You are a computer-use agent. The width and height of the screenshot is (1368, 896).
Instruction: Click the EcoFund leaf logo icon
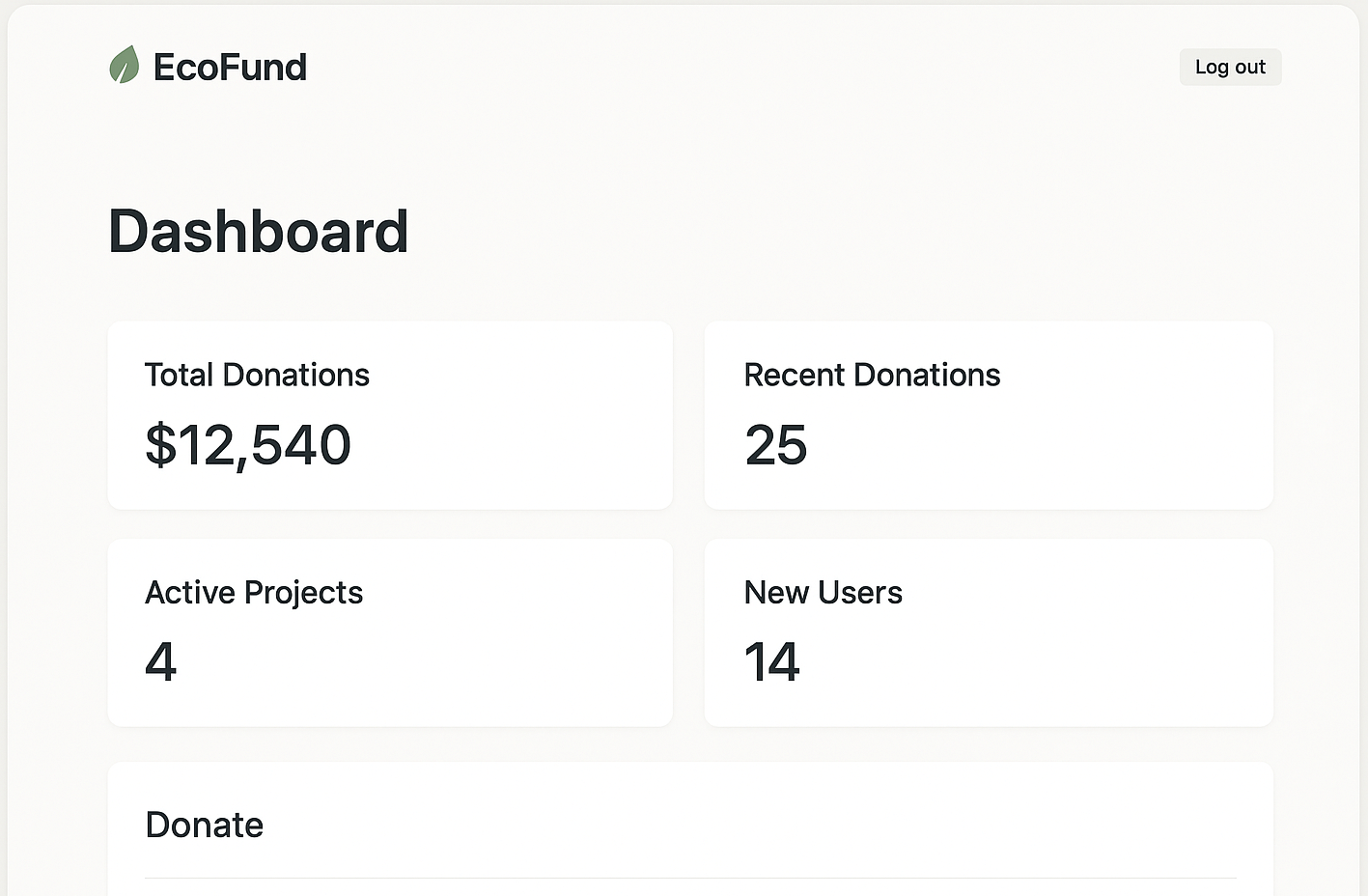click(124, 66)
